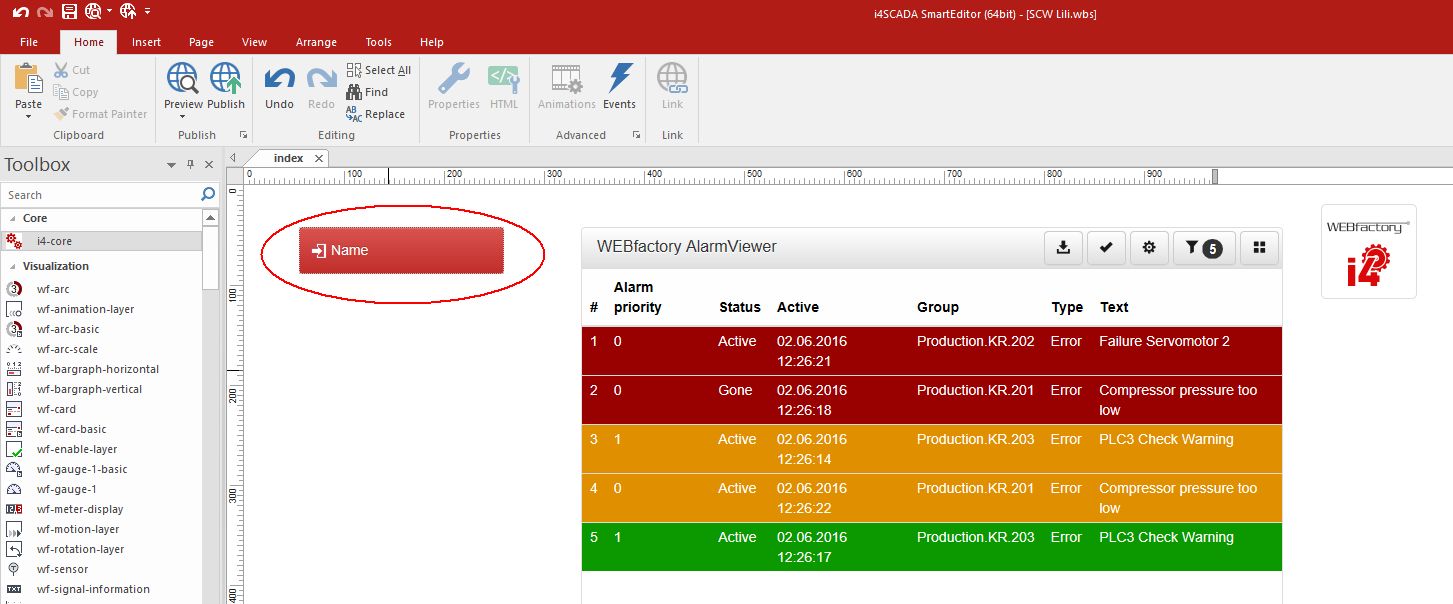The image size is (1453, 604).
Task: Select wf-card toolbox item
Action: 102,409
